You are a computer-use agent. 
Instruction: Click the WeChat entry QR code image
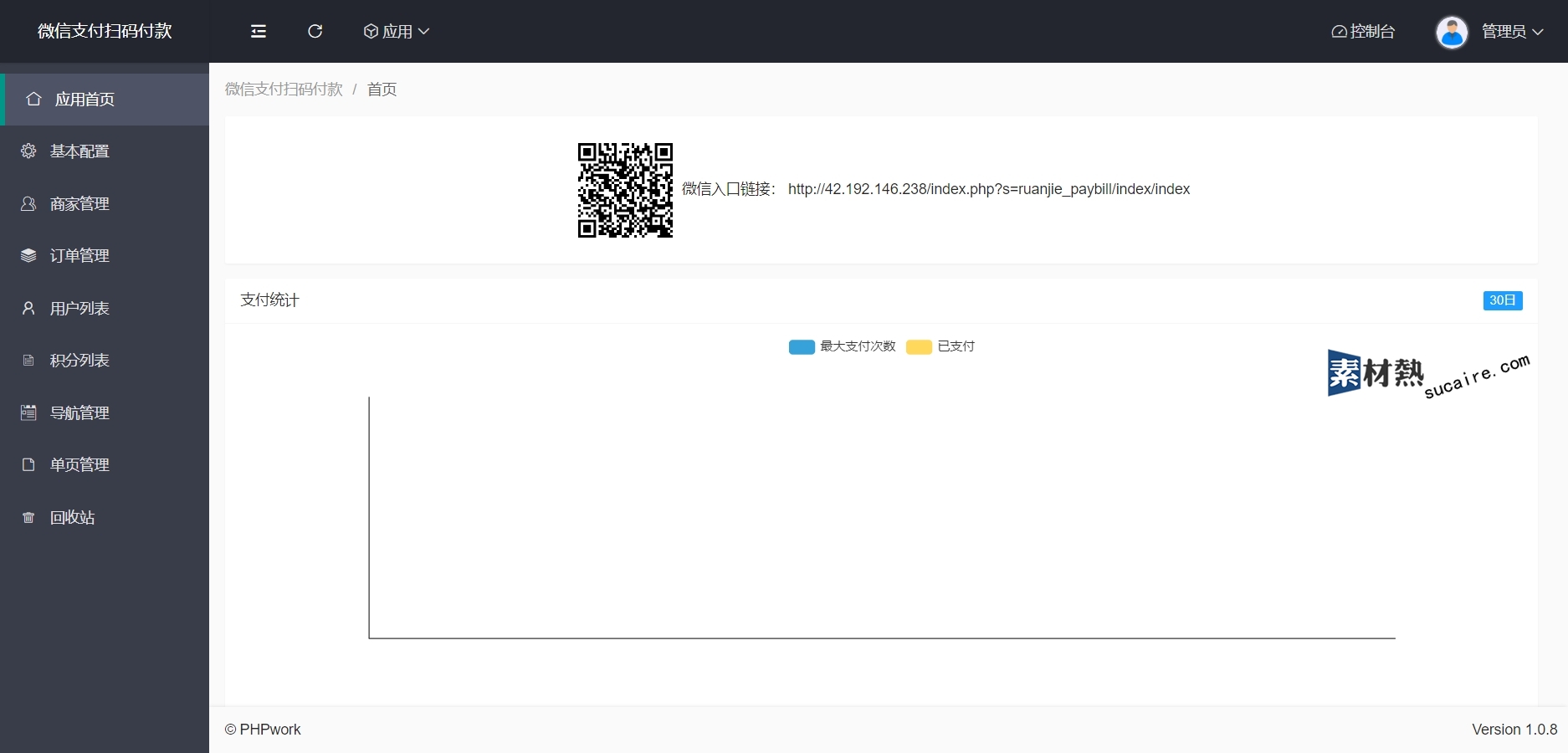(625, 190)
